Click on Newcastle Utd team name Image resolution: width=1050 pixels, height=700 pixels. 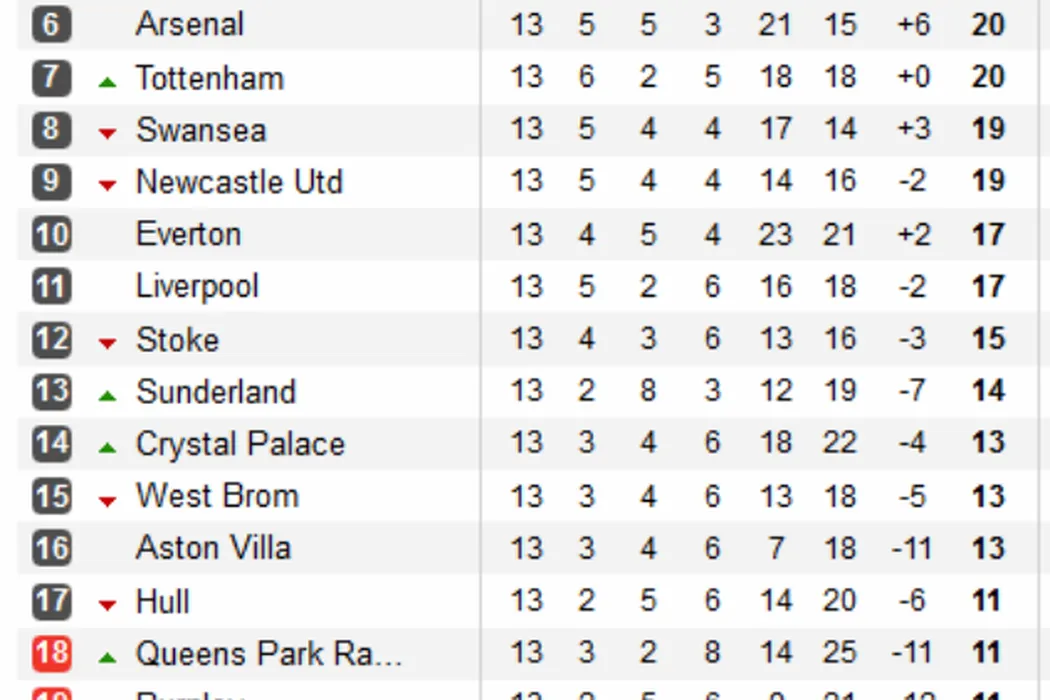coord(239,182)
